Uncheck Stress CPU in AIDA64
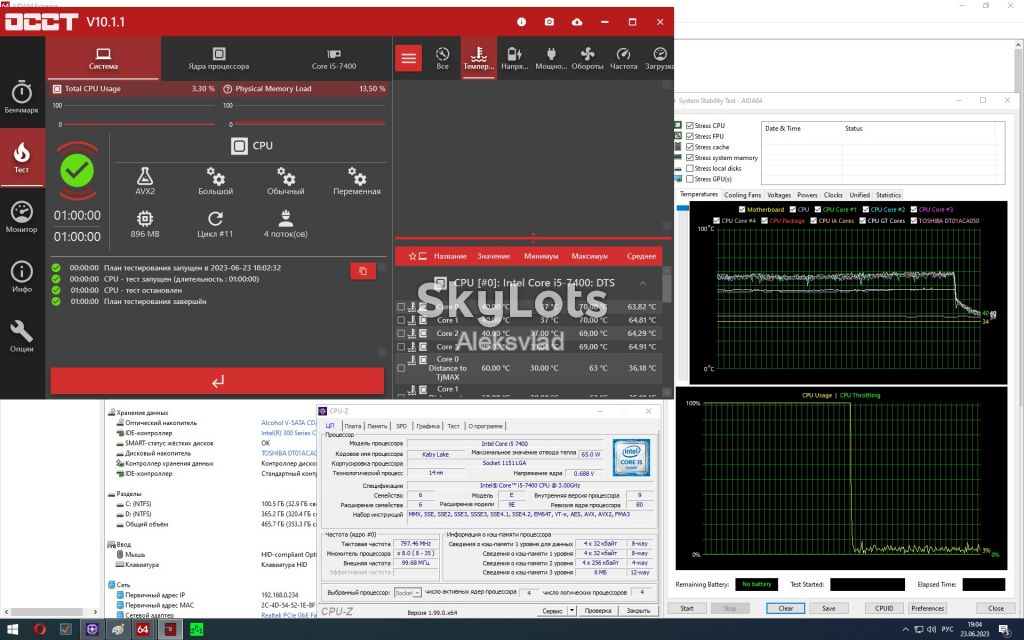 [690, 125]
